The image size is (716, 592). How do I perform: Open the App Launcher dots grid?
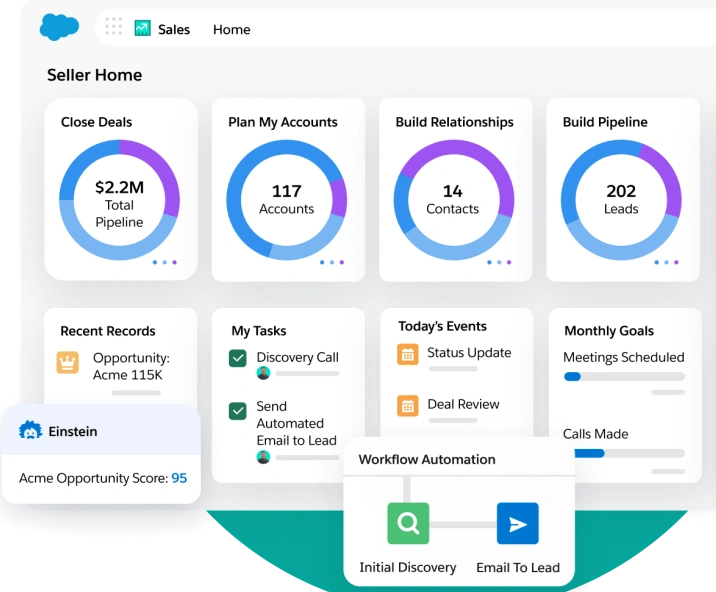click(x=114, y=26)
